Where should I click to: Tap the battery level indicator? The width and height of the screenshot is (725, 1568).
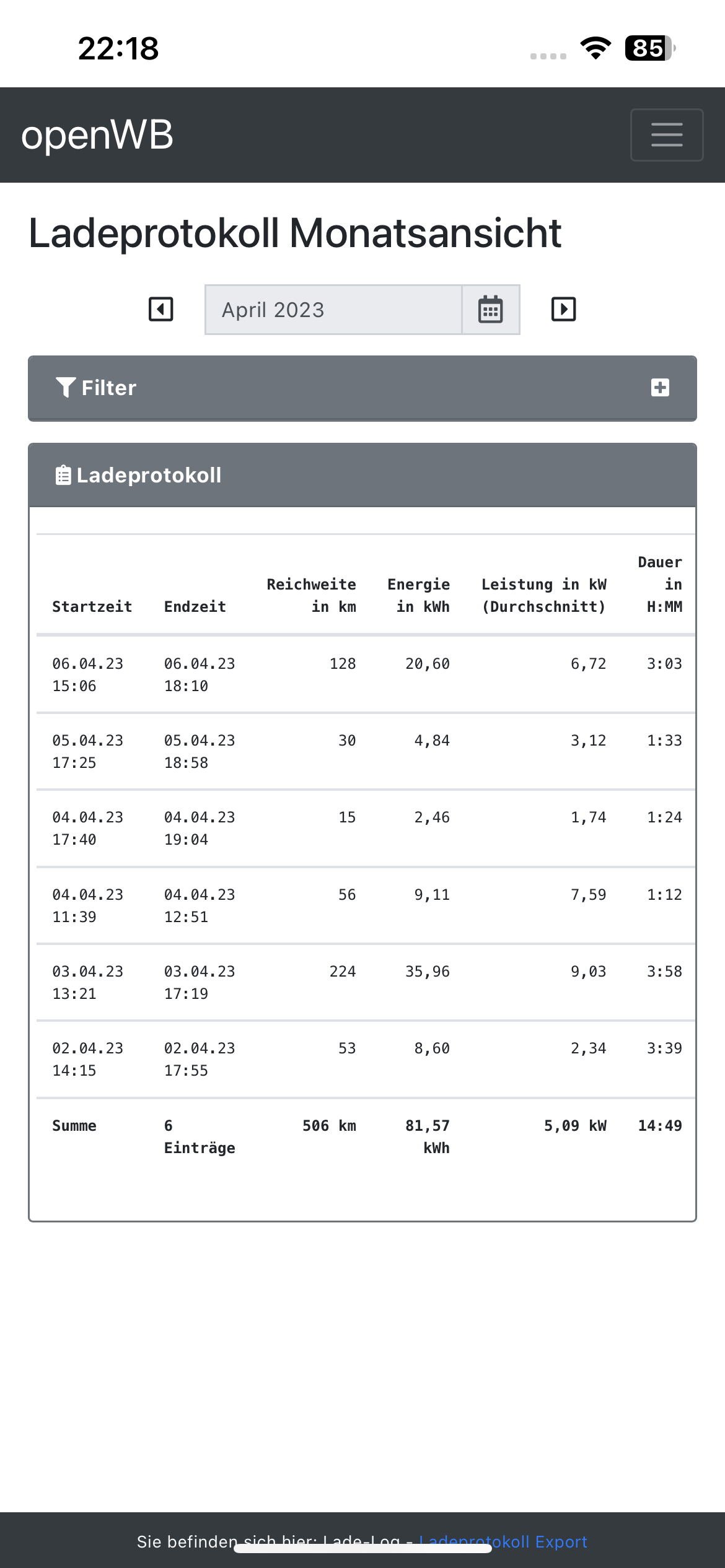(649, 48)
